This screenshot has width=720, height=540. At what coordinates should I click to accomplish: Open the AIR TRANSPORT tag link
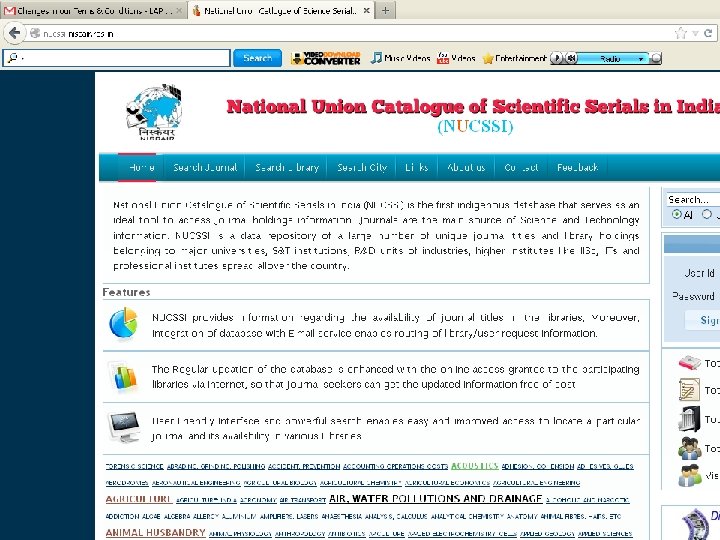pyautogui.click(x=303, y=500)
